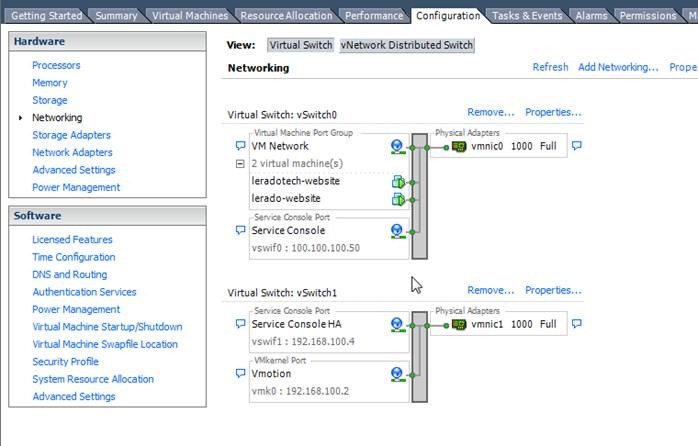Remove vSwitch1 via its Remove link
698x446 pixels.
[490, 290]
